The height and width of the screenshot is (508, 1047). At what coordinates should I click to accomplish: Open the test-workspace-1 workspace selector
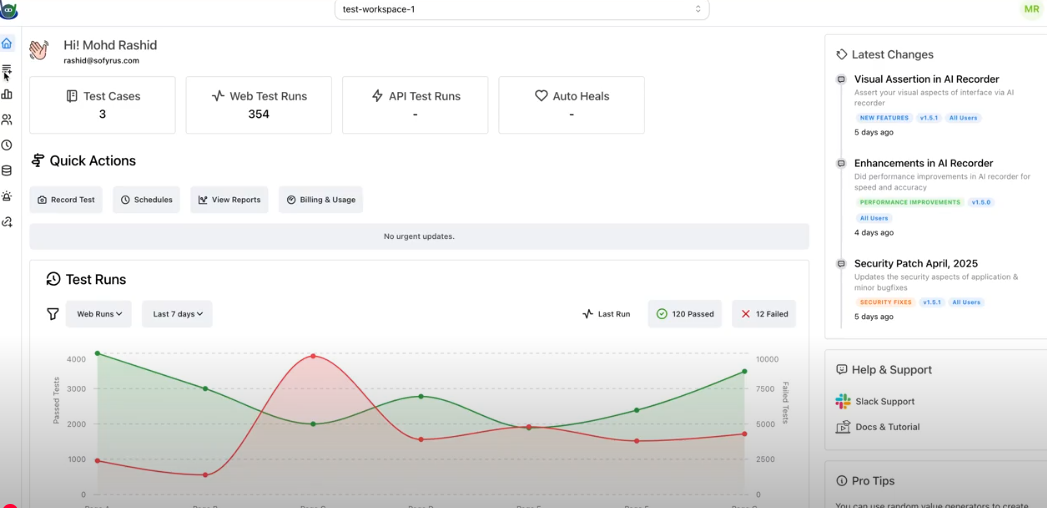point(521,9)
